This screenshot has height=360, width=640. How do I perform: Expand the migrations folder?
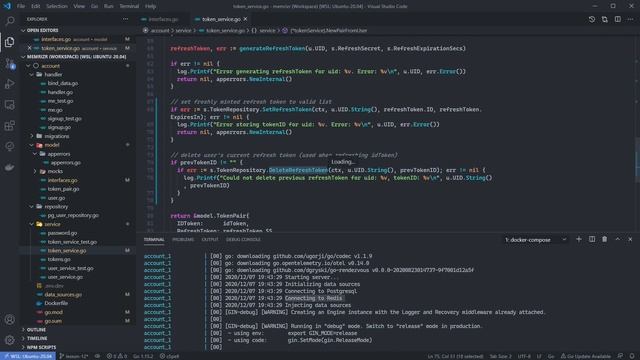pyautogui.click(x=32, y=136)
